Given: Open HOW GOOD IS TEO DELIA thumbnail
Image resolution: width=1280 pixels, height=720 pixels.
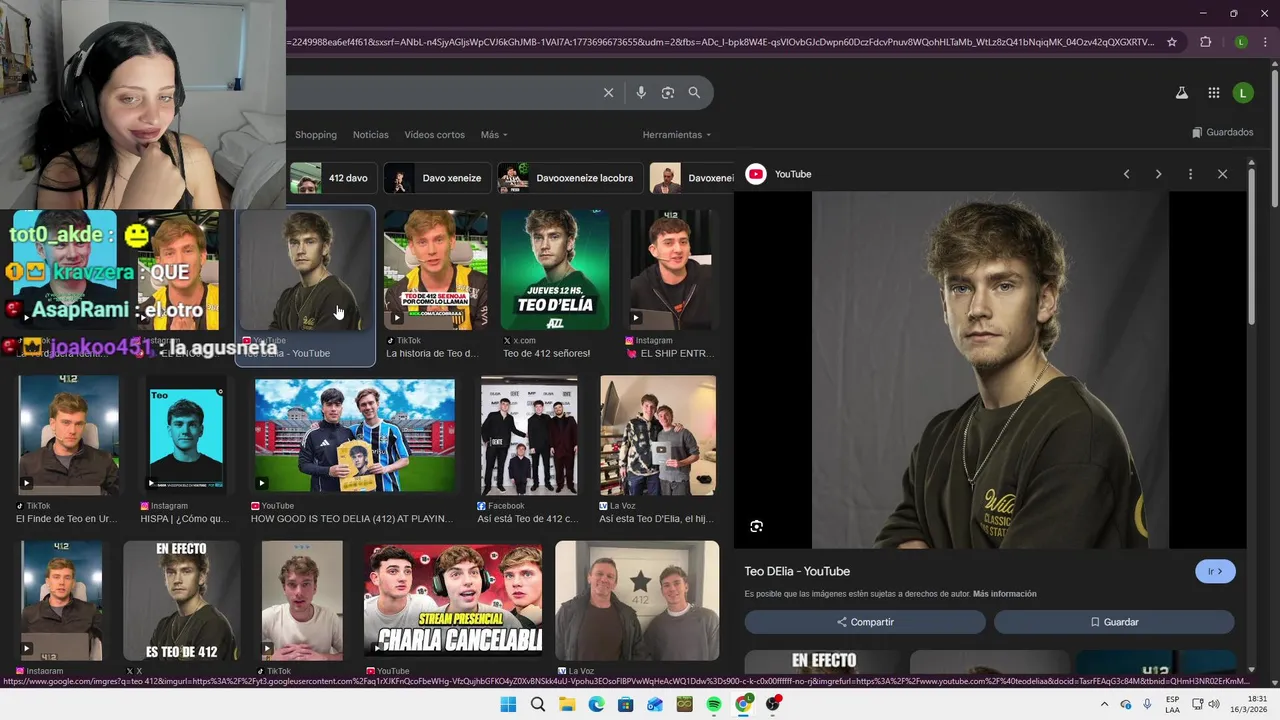Looking at the screenshot, I should pos(354,435).
